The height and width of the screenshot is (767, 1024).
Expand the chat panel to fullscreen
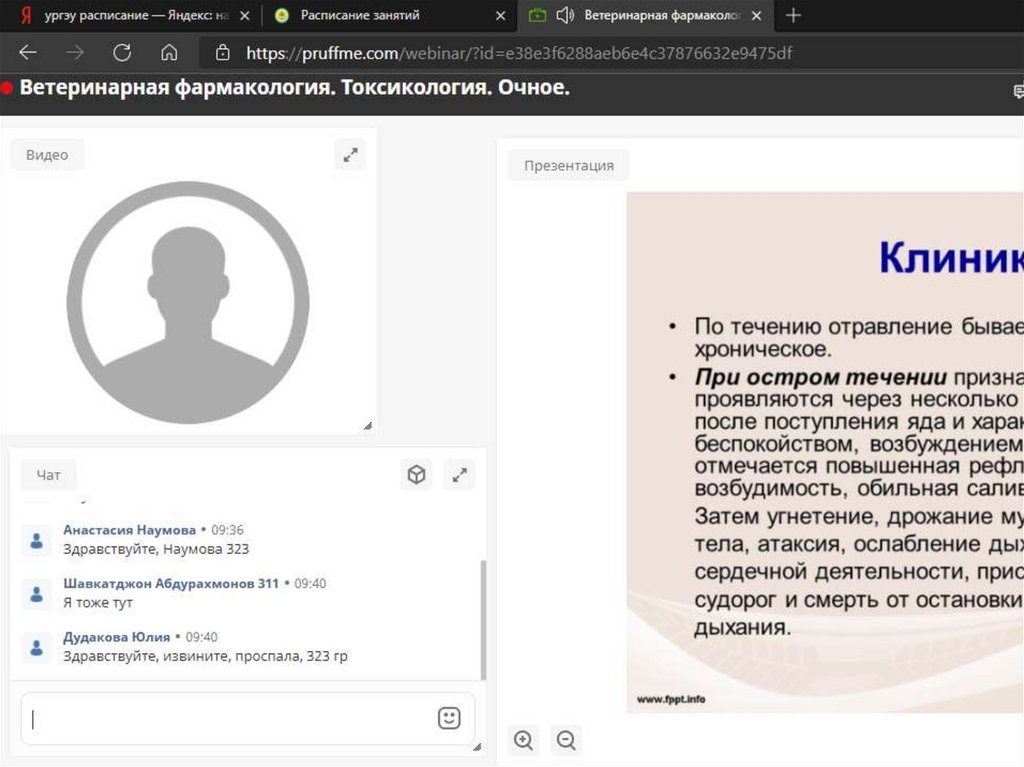coord(459,475)
